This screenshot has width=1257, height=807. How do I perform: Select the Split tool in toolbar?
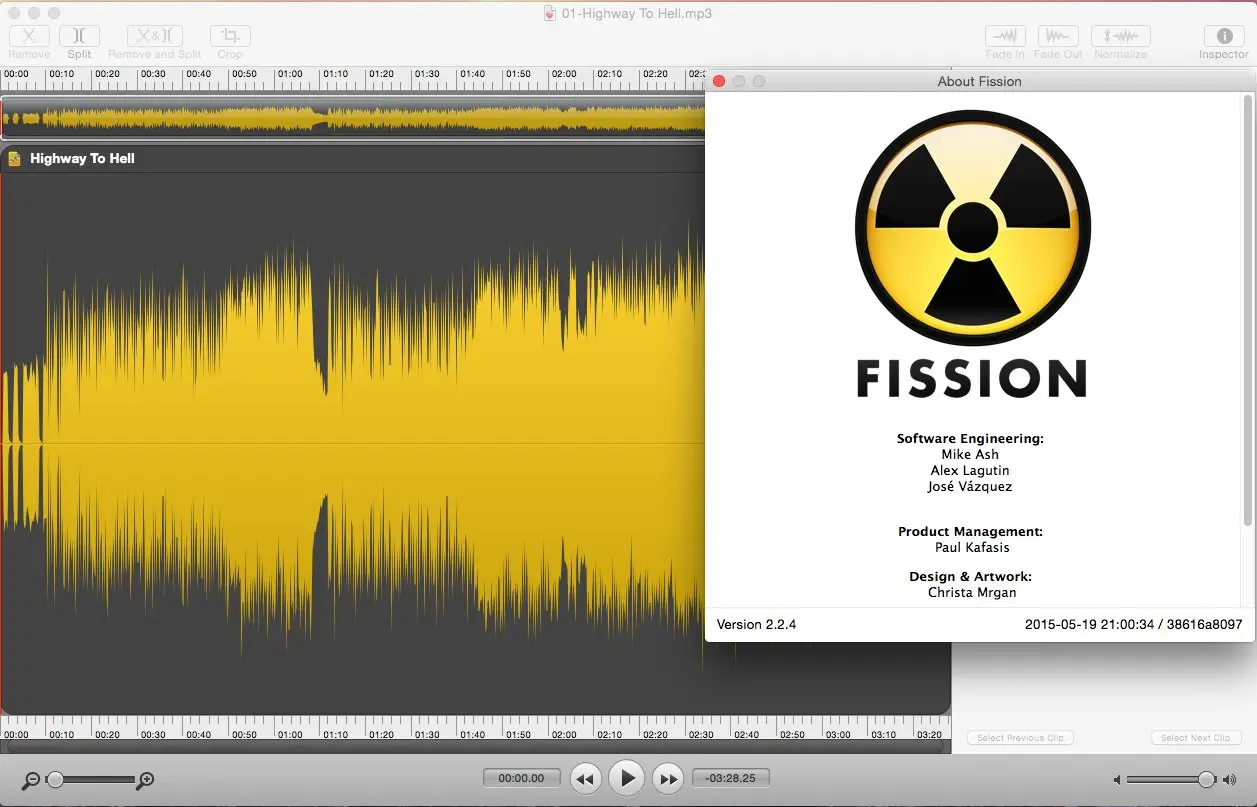click(80, 36)
